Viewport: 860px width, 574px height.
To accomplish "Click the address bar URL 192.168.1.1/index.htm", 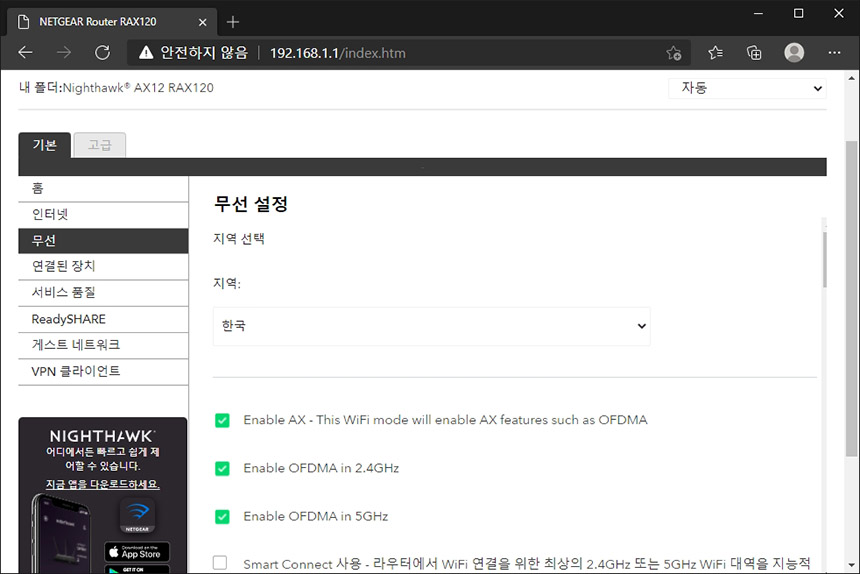I will pos(338,53).
